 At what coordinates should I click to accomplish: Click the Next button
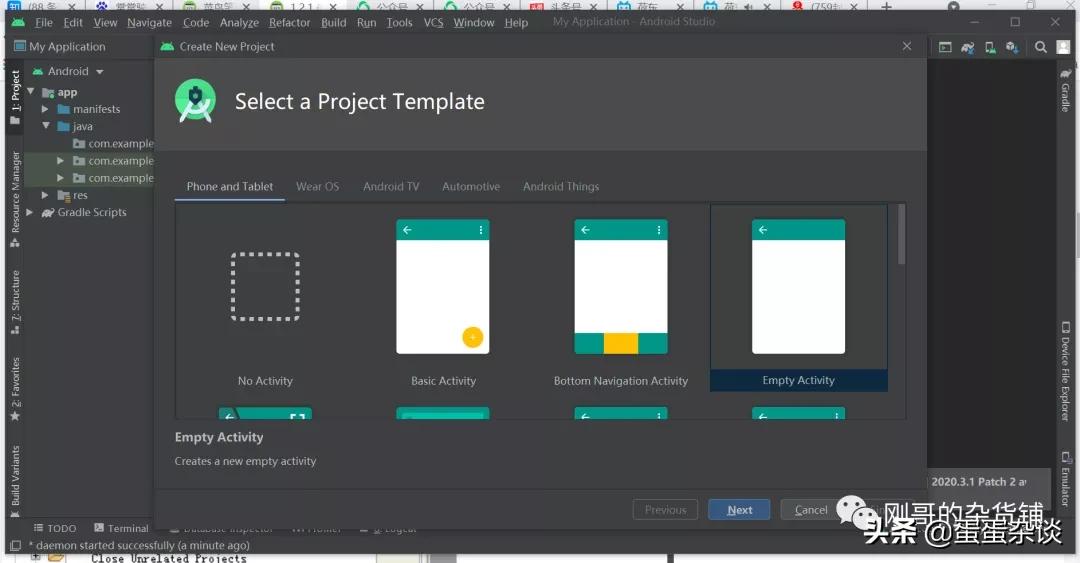point(739,510)
